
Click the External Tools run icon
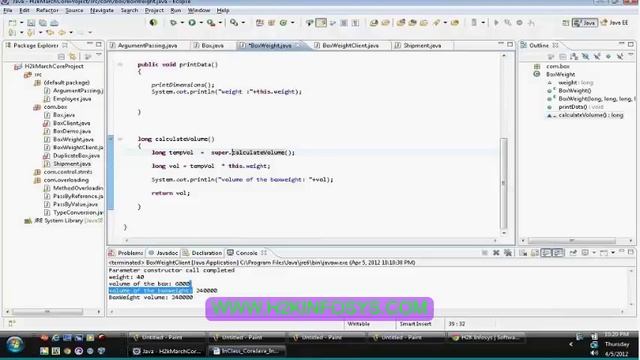(211, 23)
